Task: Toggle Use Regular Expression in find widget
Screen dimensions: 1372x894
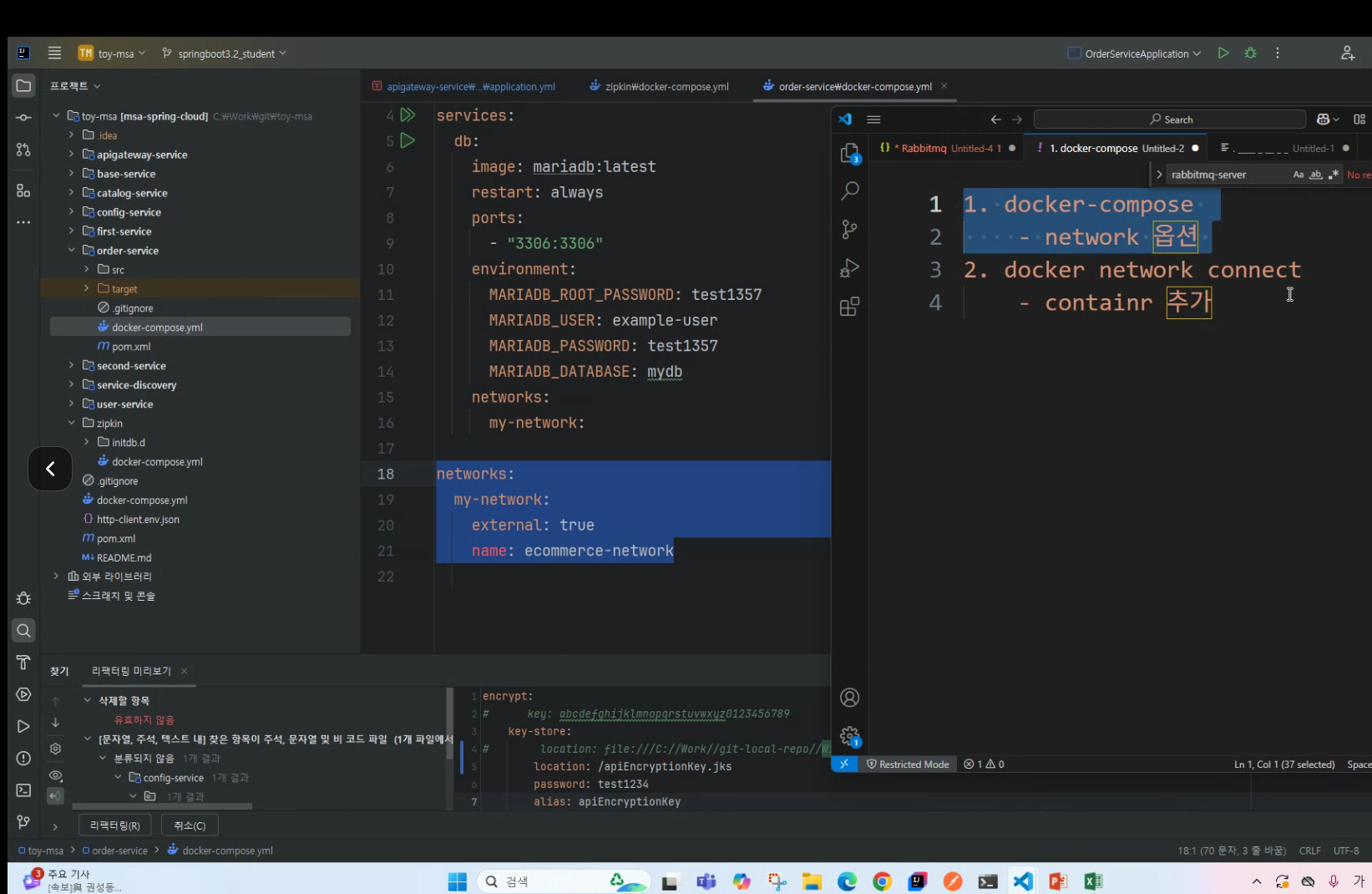Action: click(x=1333, y=175)
